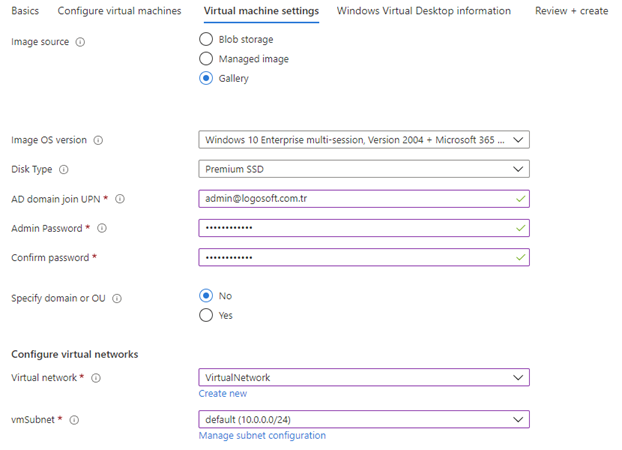This screenshot has width=622, height=450.
Task: Click the Admin Password info icon
Action: pyautogui.click(x=102, y=228)
